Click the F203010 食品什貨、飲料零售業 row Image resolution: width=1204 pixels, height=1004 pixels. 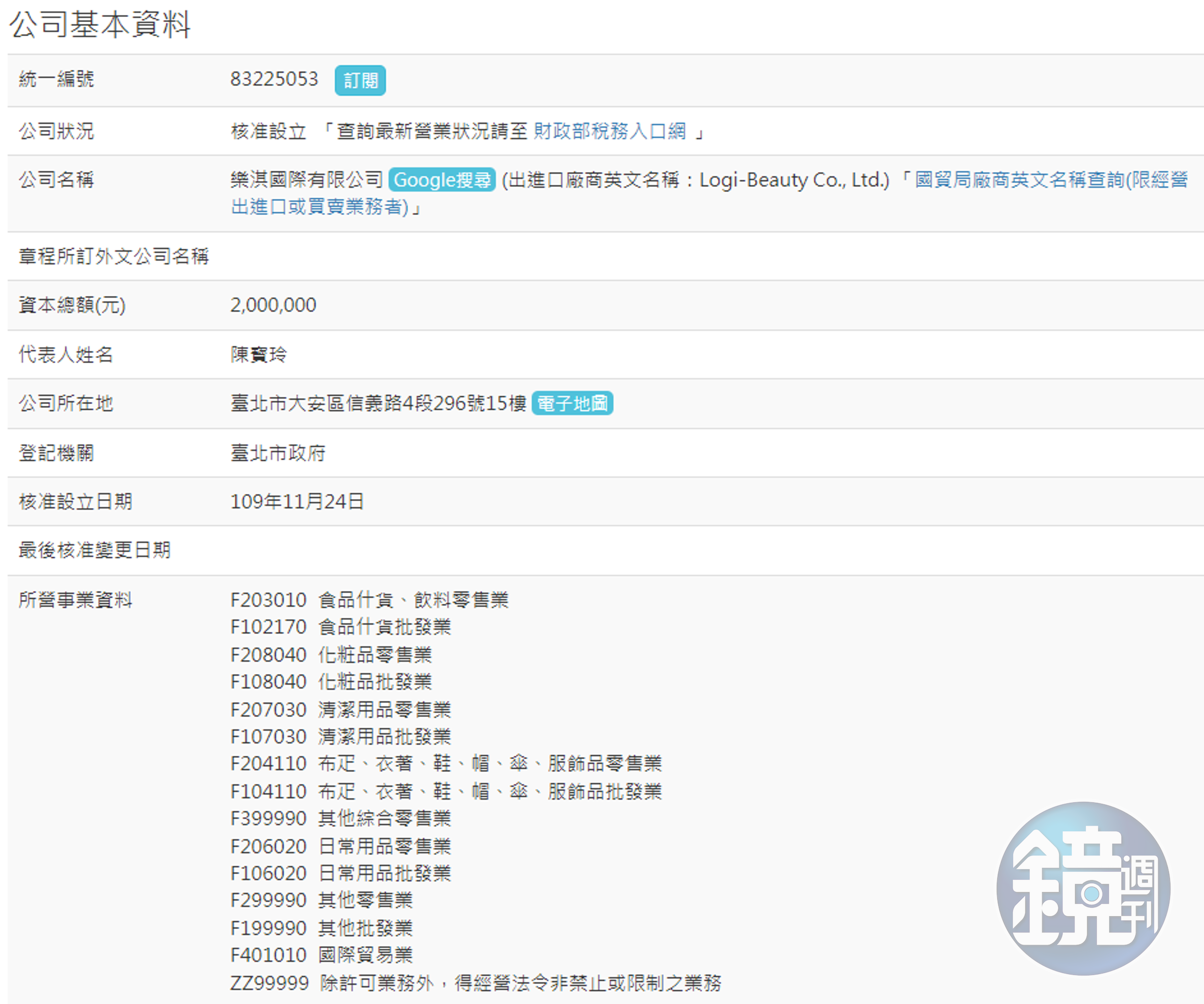click(369, 600)
